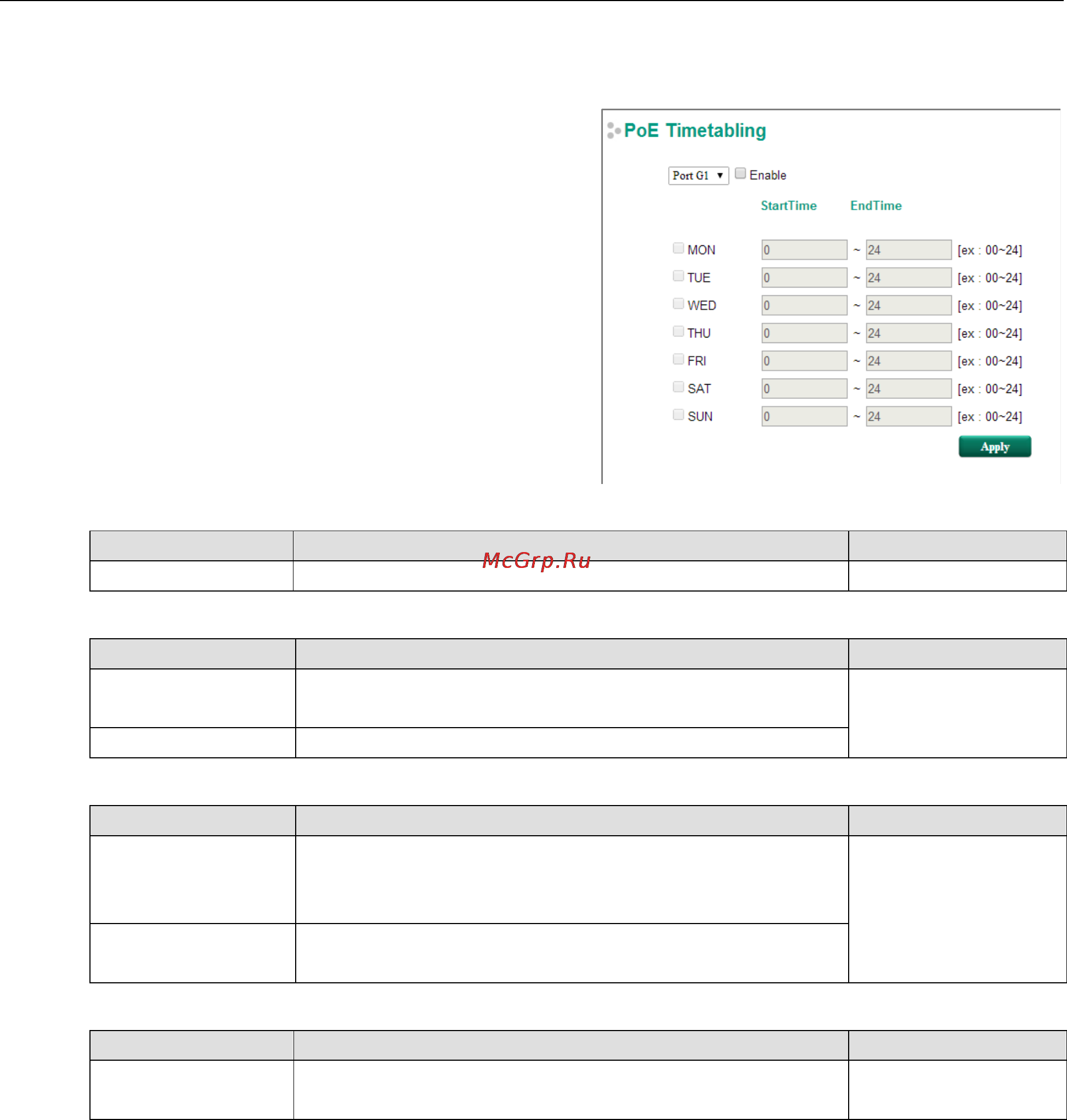Check the THU day checkbox
Screen dimensions: 1067x1120
tap(678, 331)
